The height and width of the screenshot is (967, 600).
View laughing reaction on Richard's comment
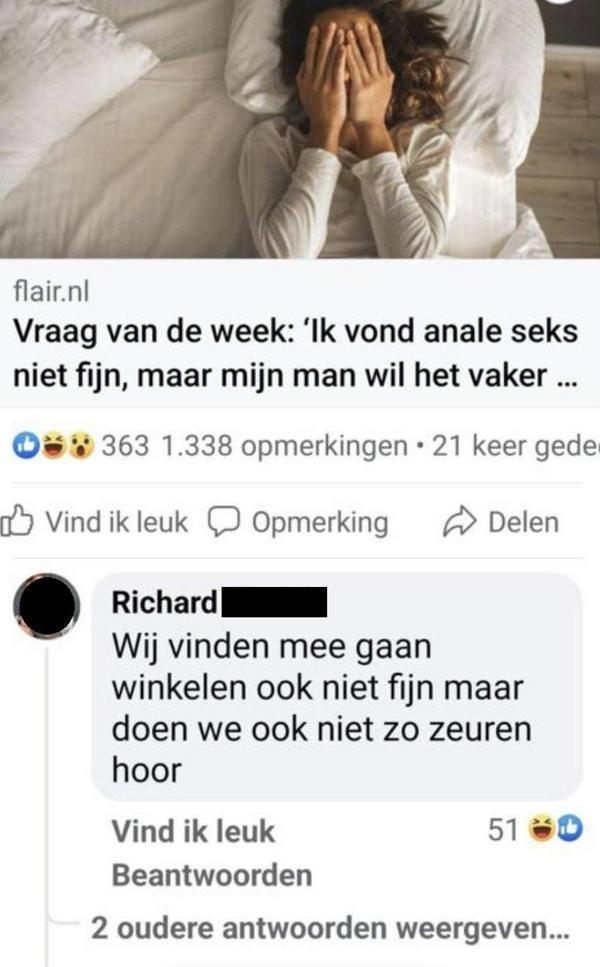pyautogui.click(x=543, y=829)
